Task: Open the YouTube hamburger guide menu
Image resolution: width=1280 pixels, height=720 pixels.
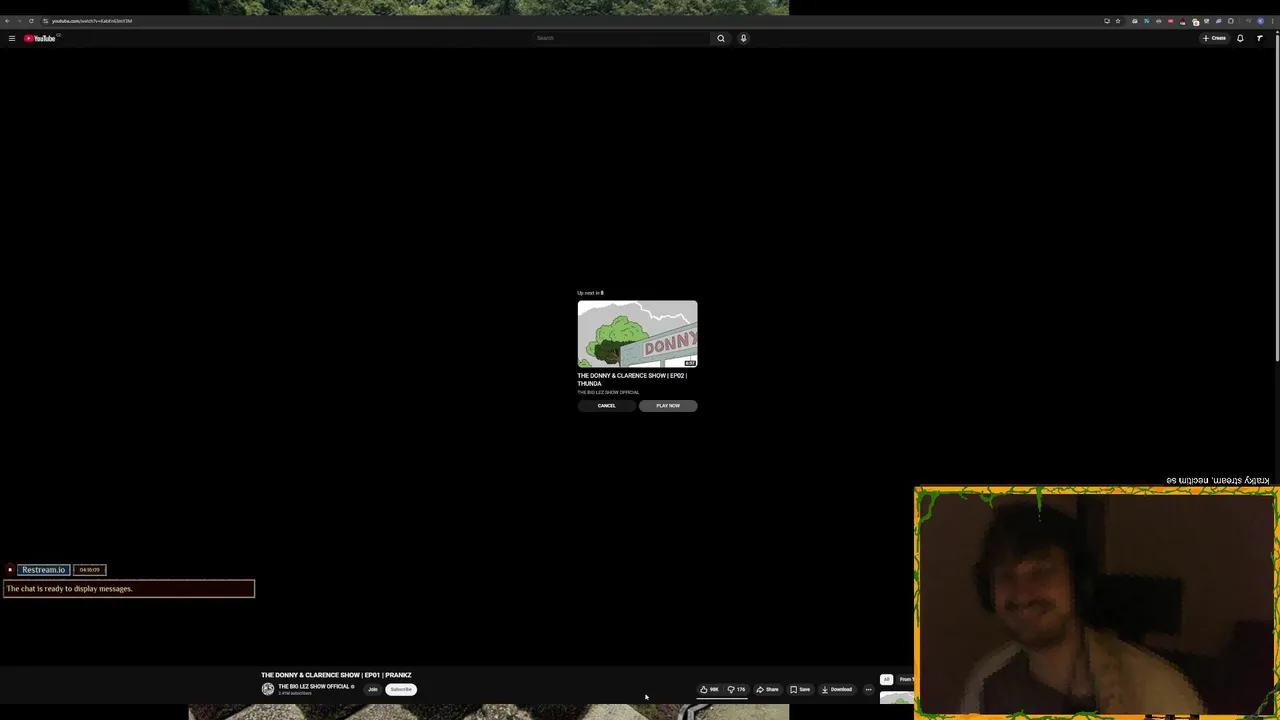Action: [12, 38]
